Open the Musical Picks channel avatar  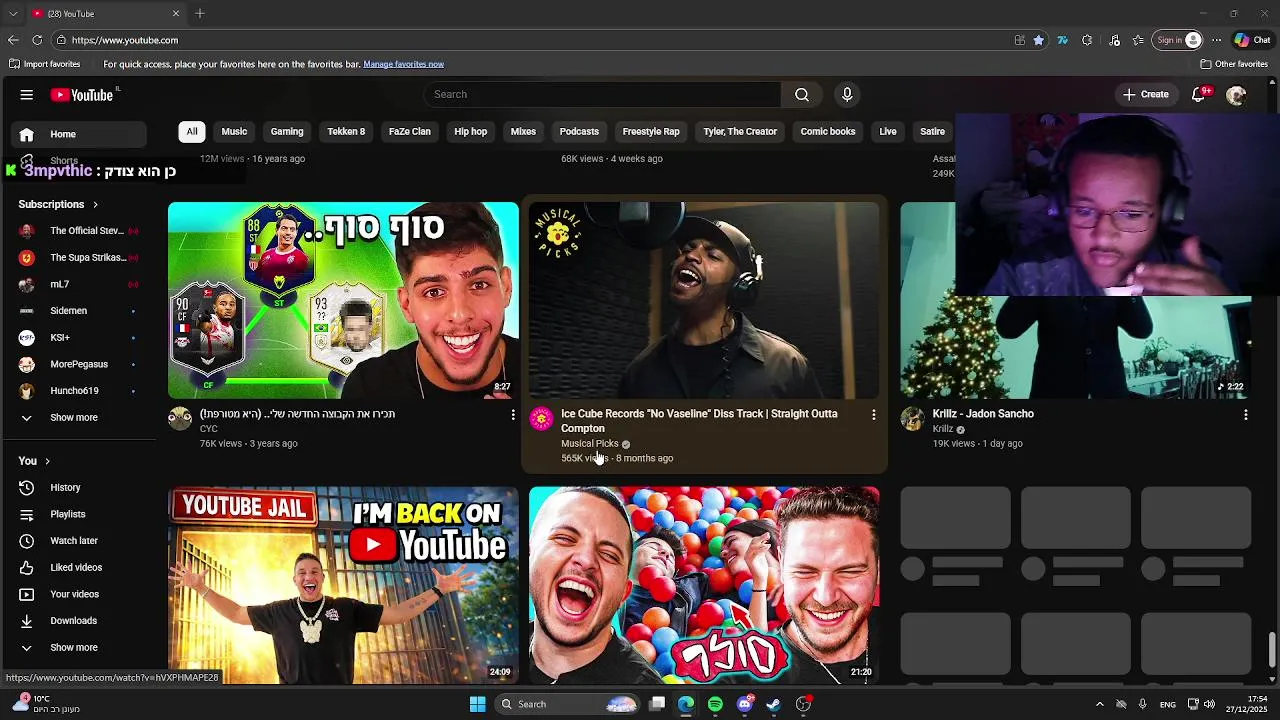(541, 419)
